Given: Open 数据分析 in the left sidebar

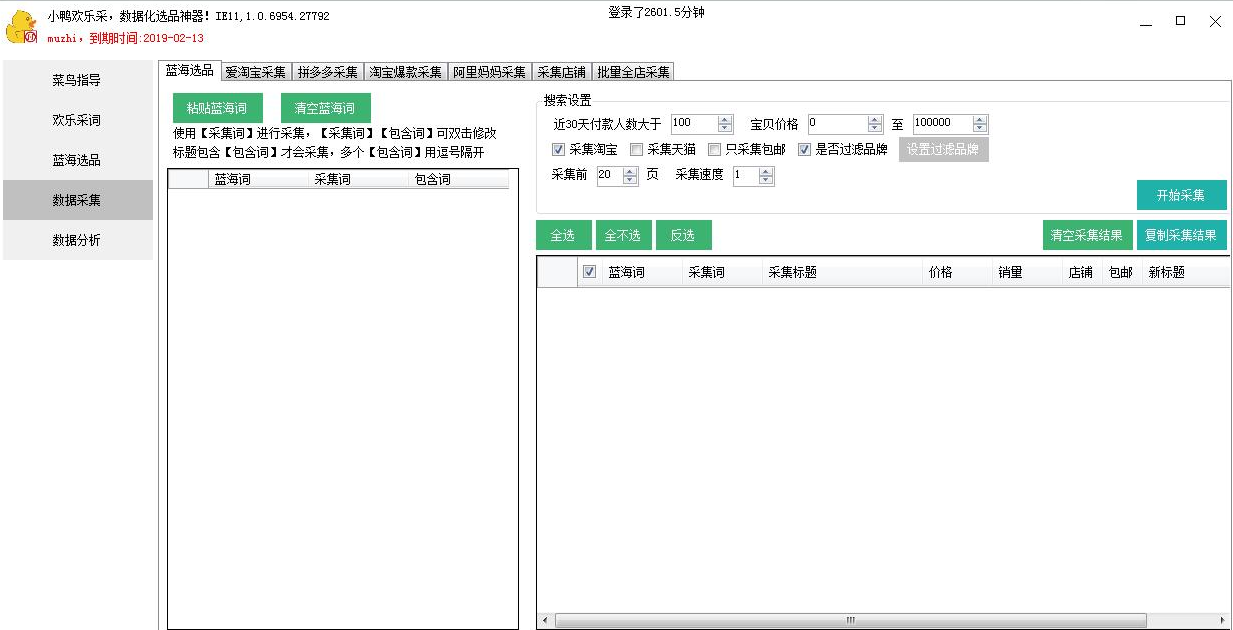Looking at the screenshot, I should tap(77, 240).
